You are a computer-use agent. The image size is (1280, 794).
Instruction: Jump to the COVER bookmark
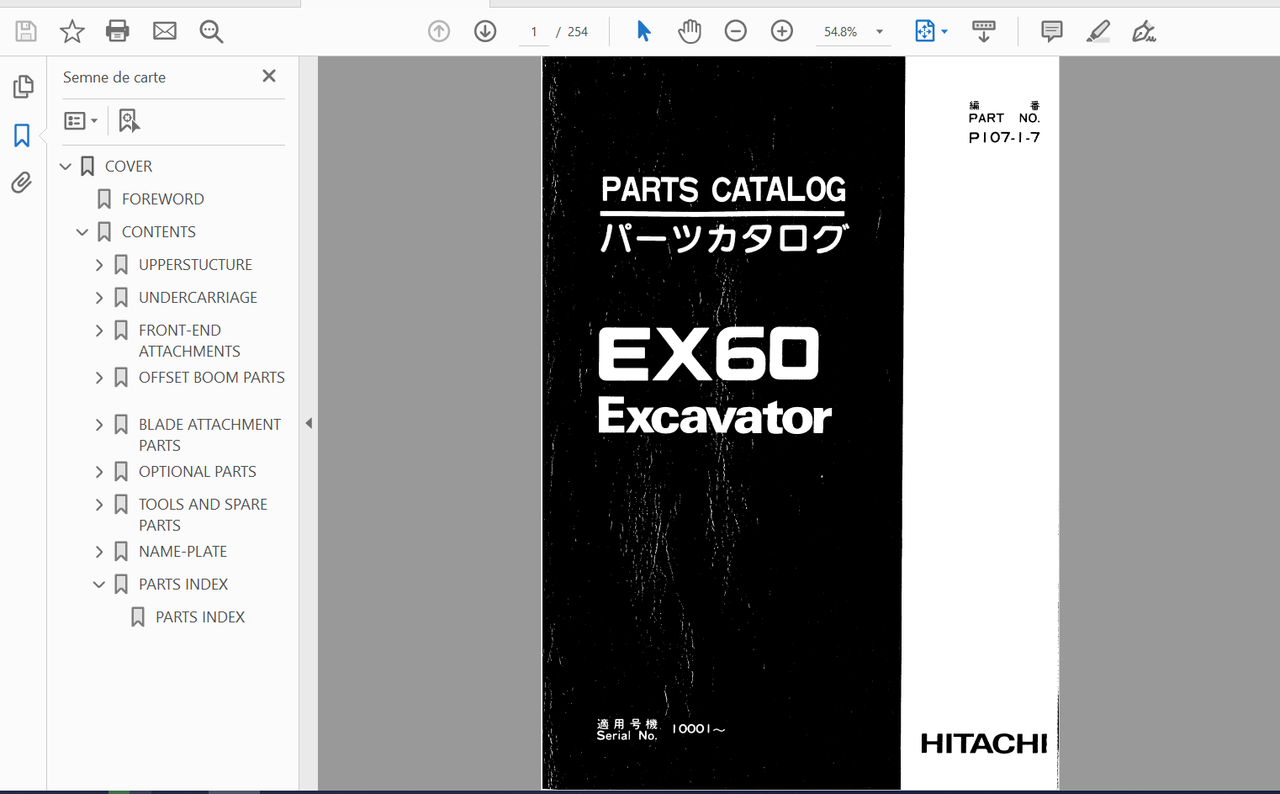click(129, 166)
